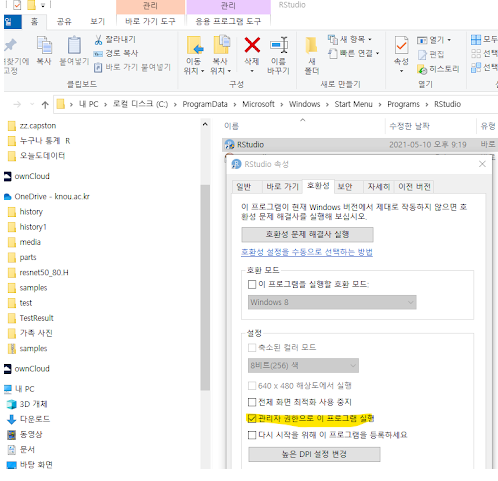
Task: Switch to 이전 버전 (Previous Versions) tab
Action: [414, 187]
